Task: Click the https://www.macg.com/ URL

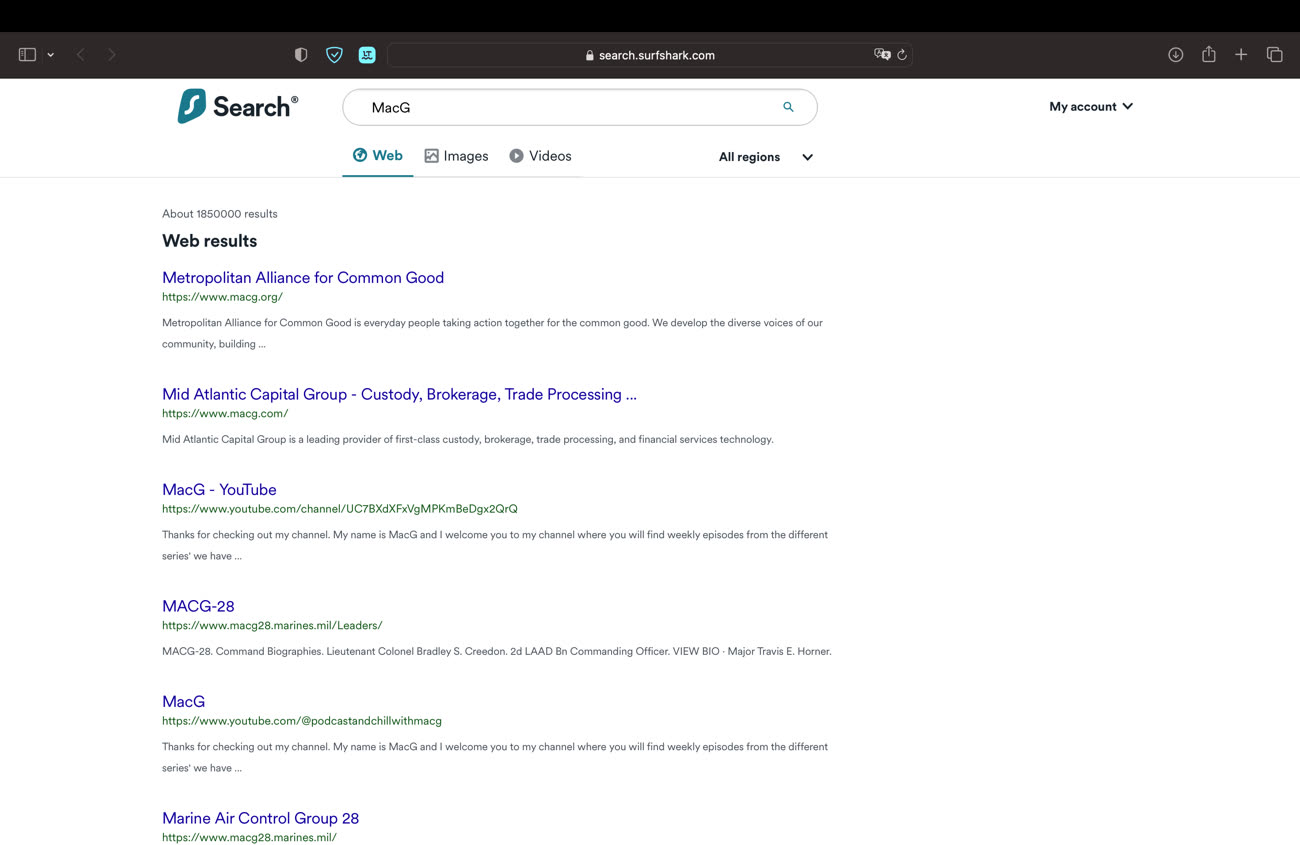Action: click(x=225, y=413)
